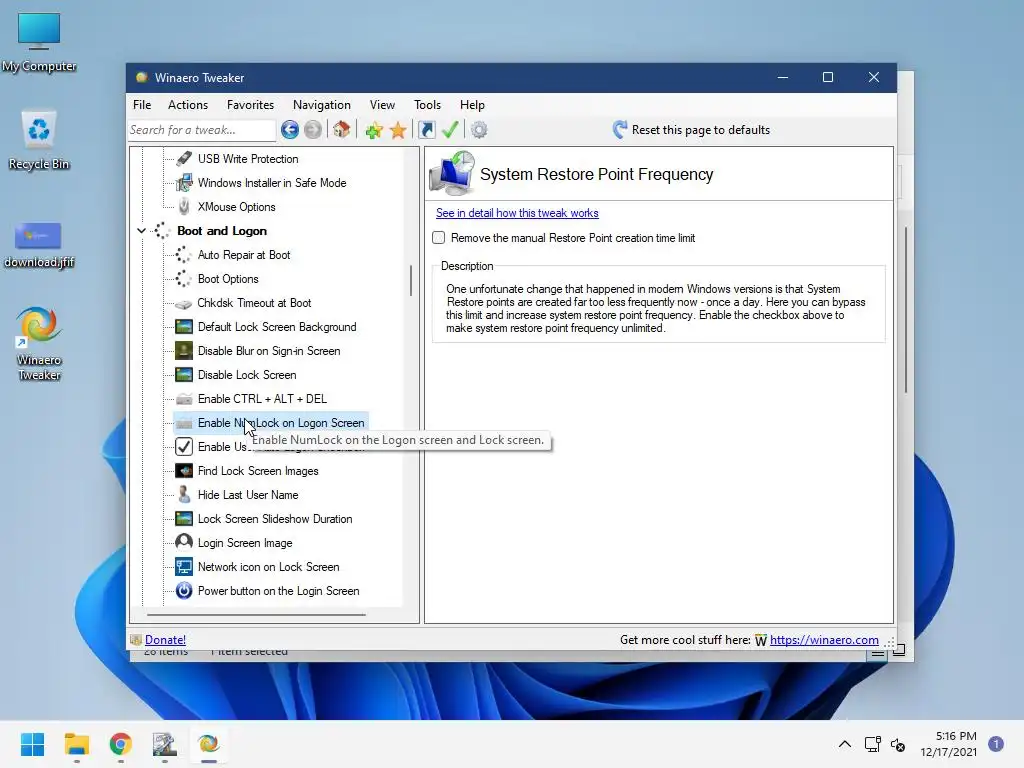Image resolution: width=1024 pixels, height=768 pixels.
Task: Click the Donate! link
Action: tap(165, 640)
